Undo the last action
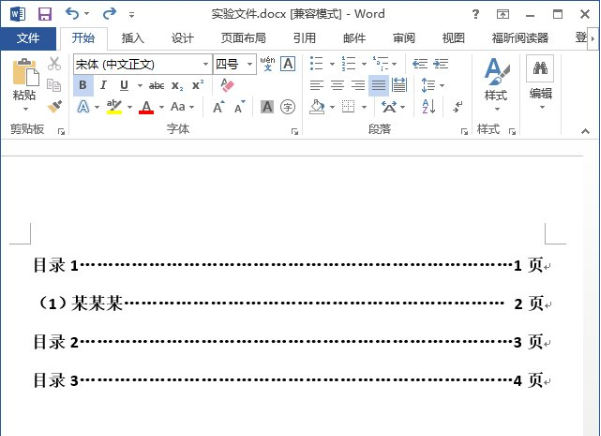Screen dimensions: 601x436 73,14
